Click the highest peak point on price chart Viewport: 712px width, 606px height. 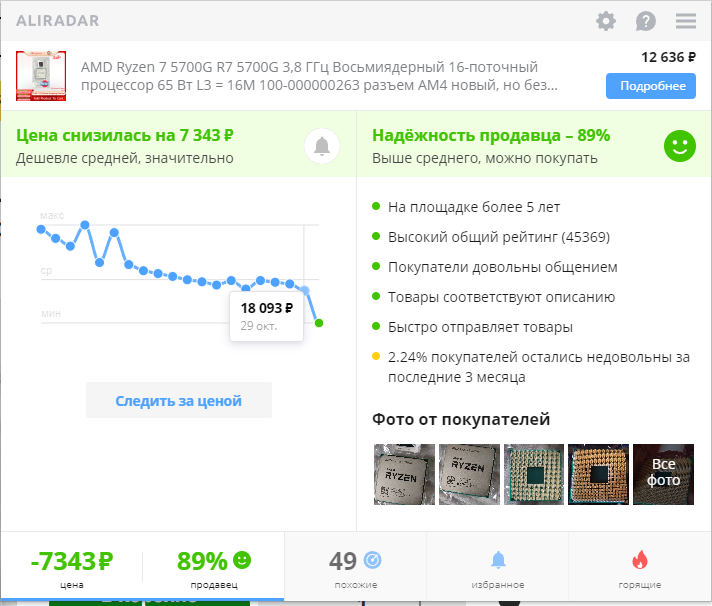click(85, 225)
